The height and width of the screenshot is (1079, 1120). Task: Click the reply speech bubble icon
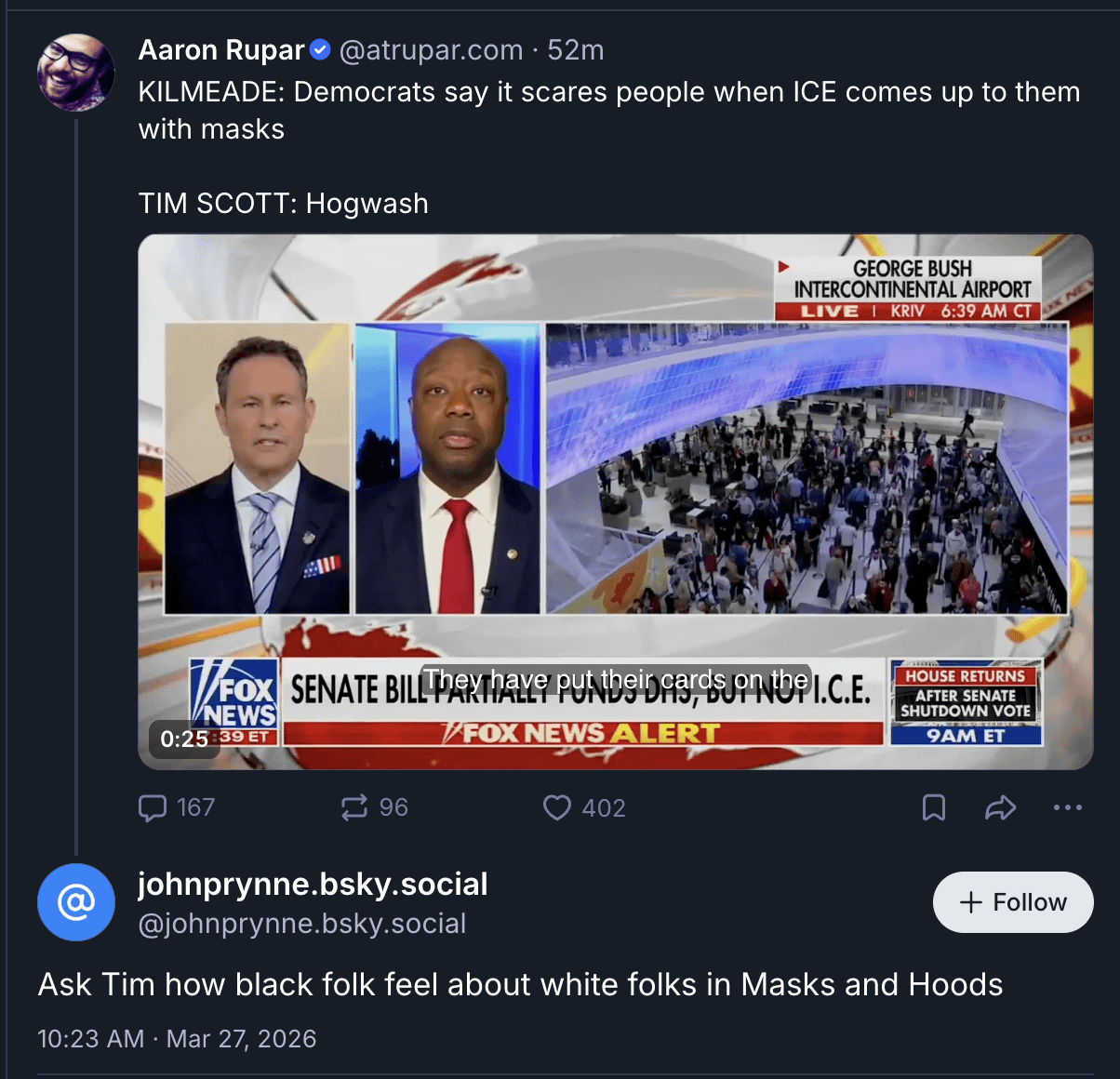[x=153, y=807]
